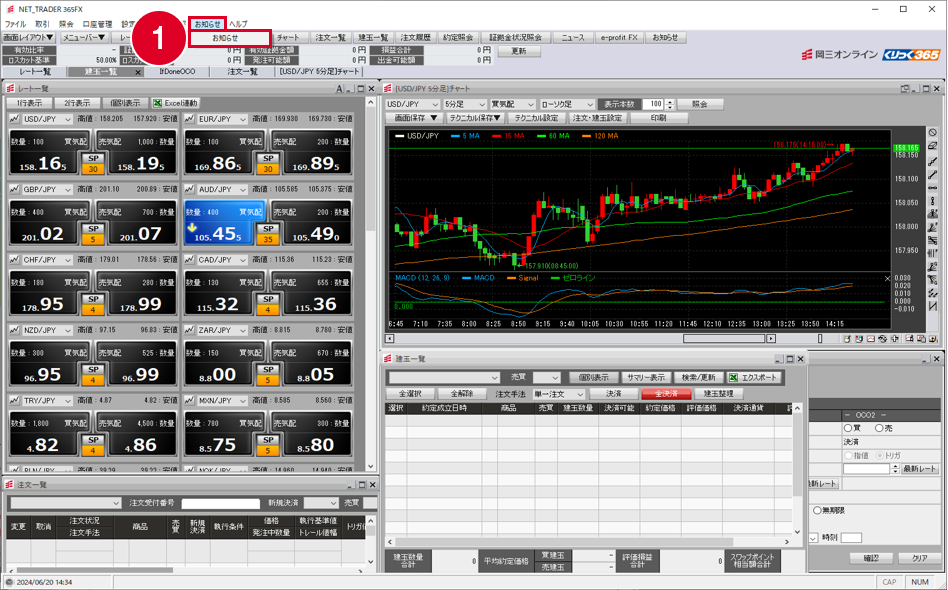Select the prohibit/cancel drawing tool in chart sidebar
948x590 pixels.
pos(933,132)
